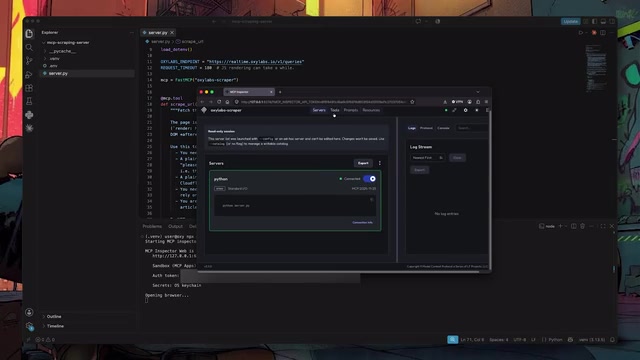The image size is (640, 360).
Task: Open the Connection Info link
Action: pos(362,222)
